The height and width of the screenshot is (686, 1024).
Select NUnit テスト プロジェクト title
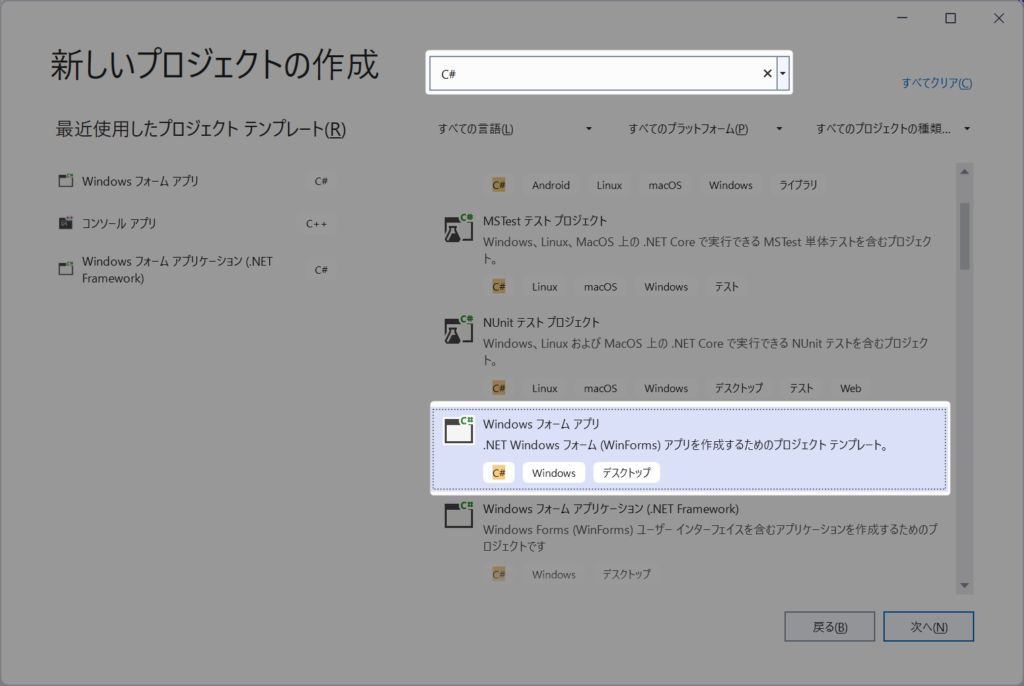click(541, 322)
